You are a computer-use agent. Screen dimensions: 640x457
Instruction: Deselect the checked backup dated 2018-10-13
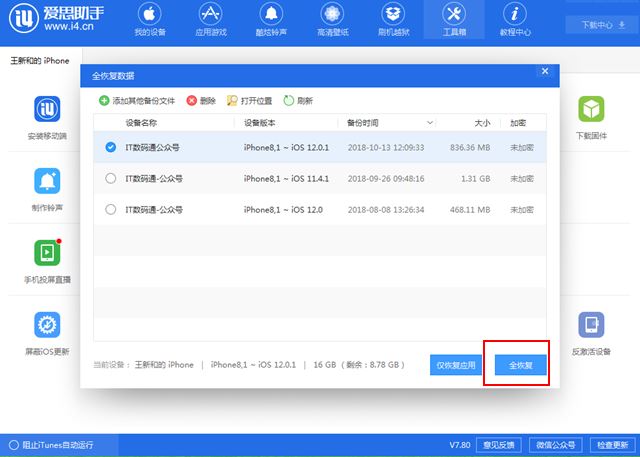click(x=111, y=147)
